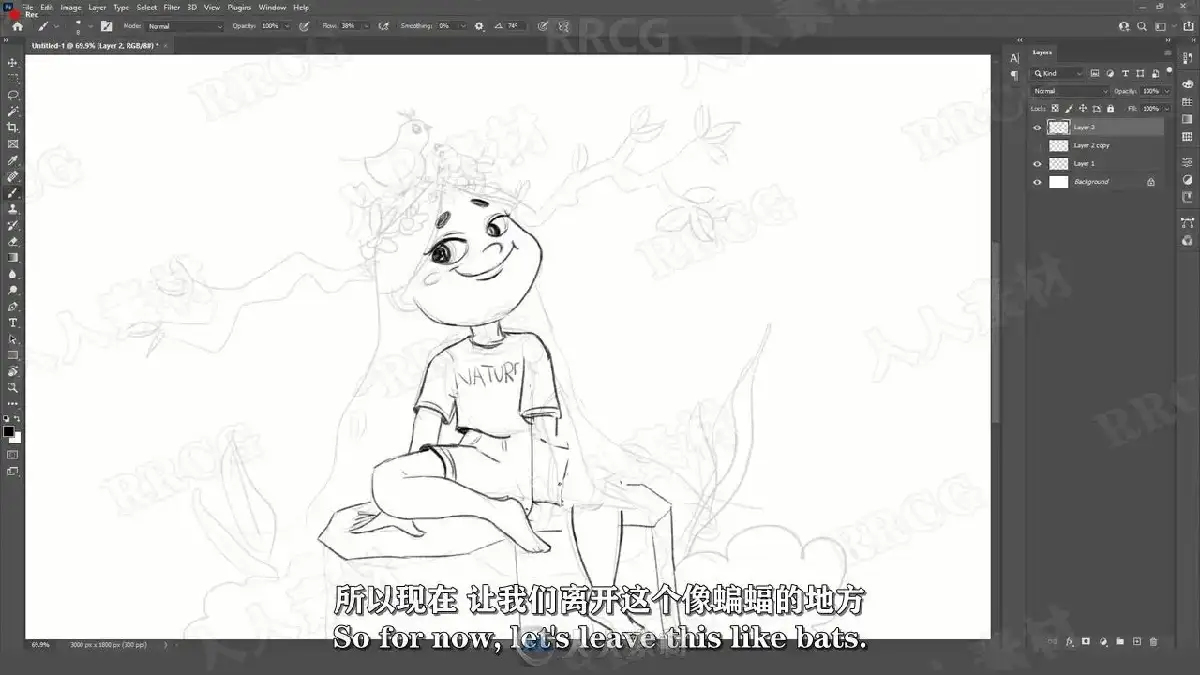This screenshot has height=675, width=1200.
Task: Toggle lock transparent pixels
Action: point(1056,108)
